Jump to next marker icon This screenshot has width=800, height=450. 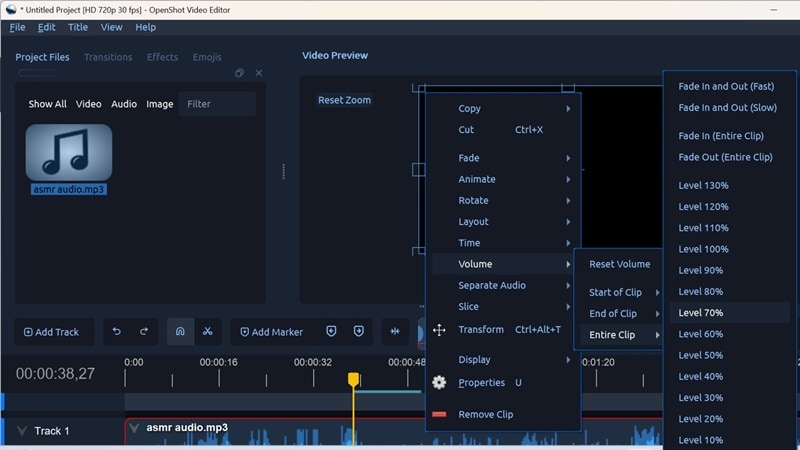(x=359, y=332)
